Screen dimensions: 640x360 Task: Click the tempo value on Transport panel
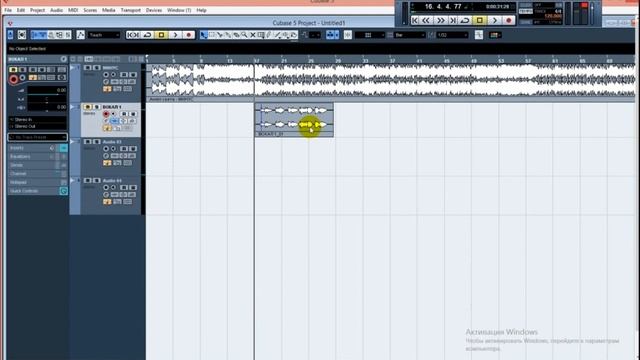[x=553, y=17]
